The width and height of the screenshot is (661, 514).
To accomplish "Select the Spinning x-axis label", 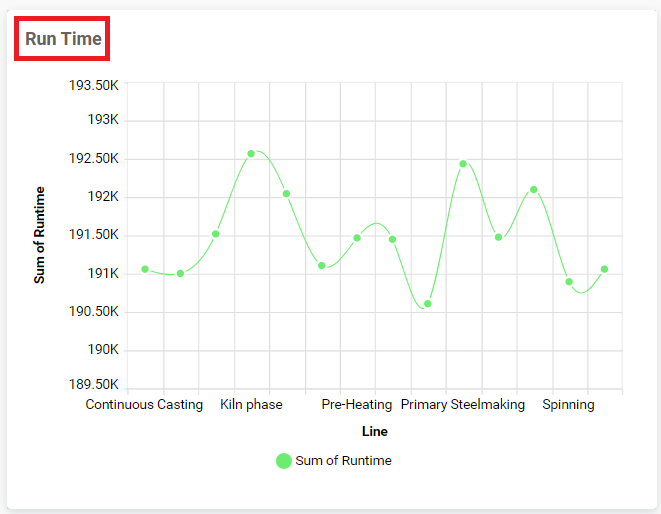I will pyautogui.click(x=569, y=405).
